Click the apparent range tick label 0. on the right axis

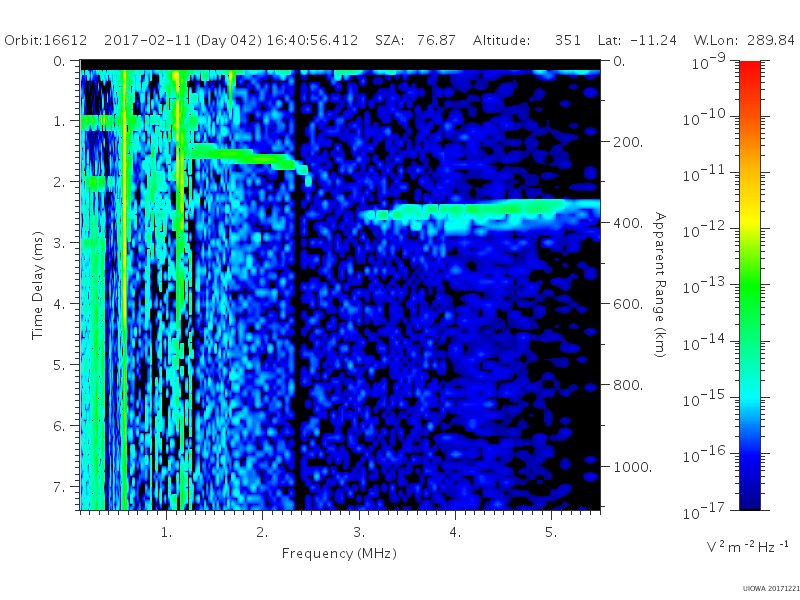coord(619,61)
